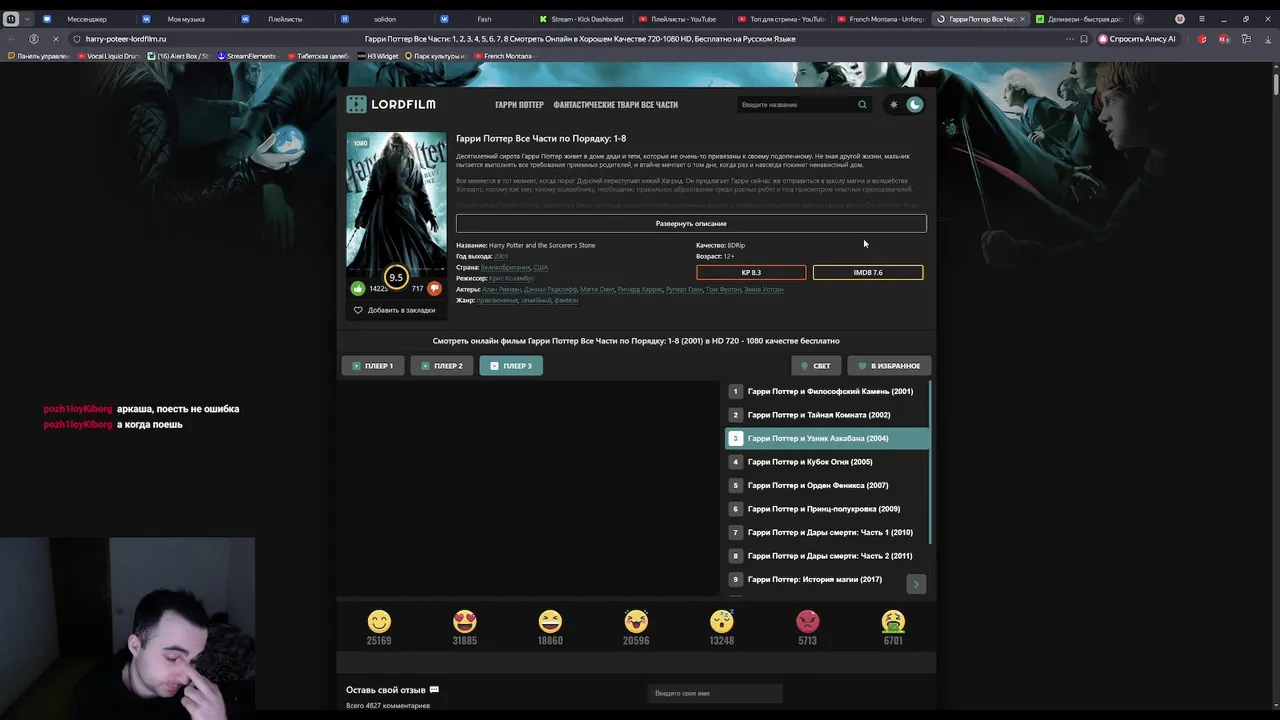Click the Крис Коламбус director link
Screen dimensions: 1280x720
511,278
